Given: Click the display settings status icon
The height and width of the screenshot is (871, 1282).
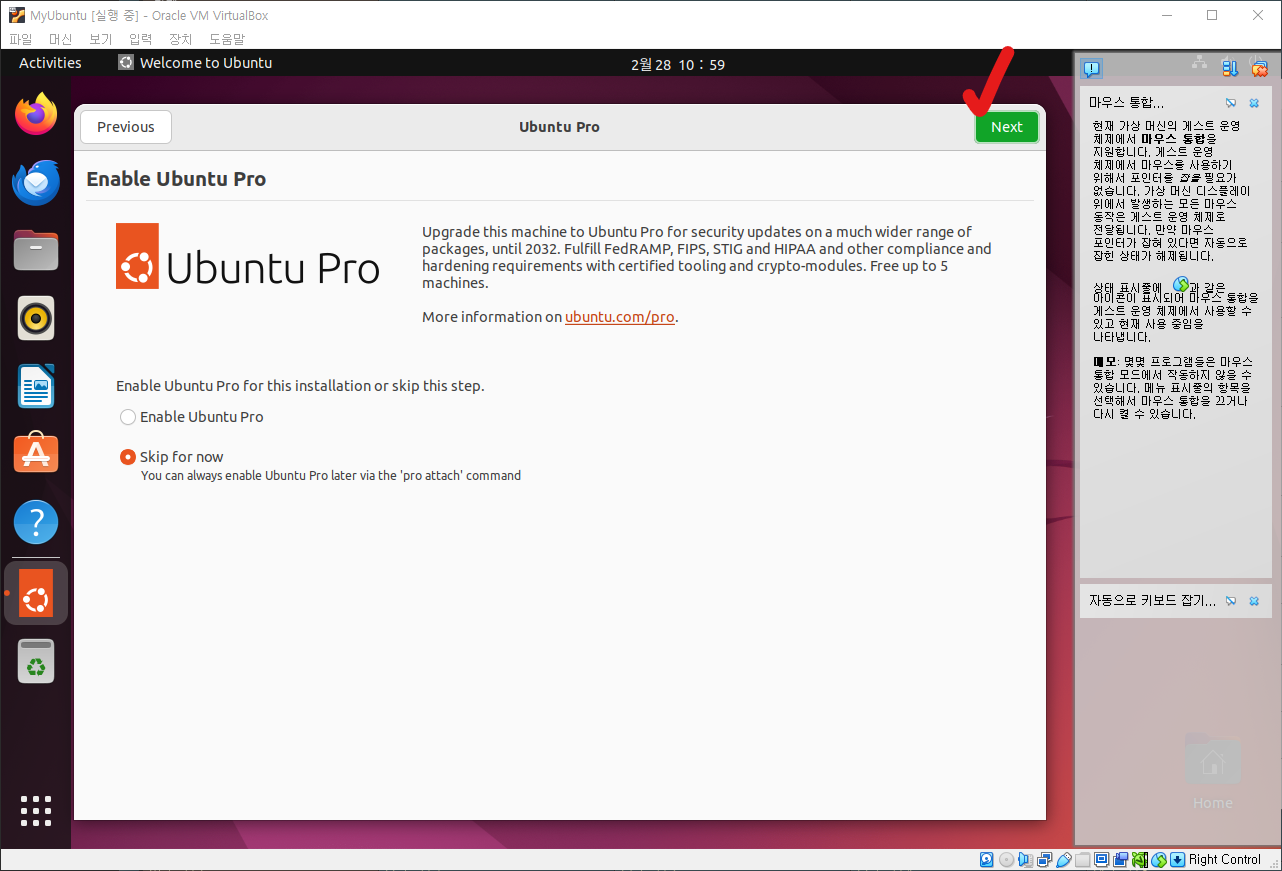Looking at the screenshot, I should pos(1102,859).
